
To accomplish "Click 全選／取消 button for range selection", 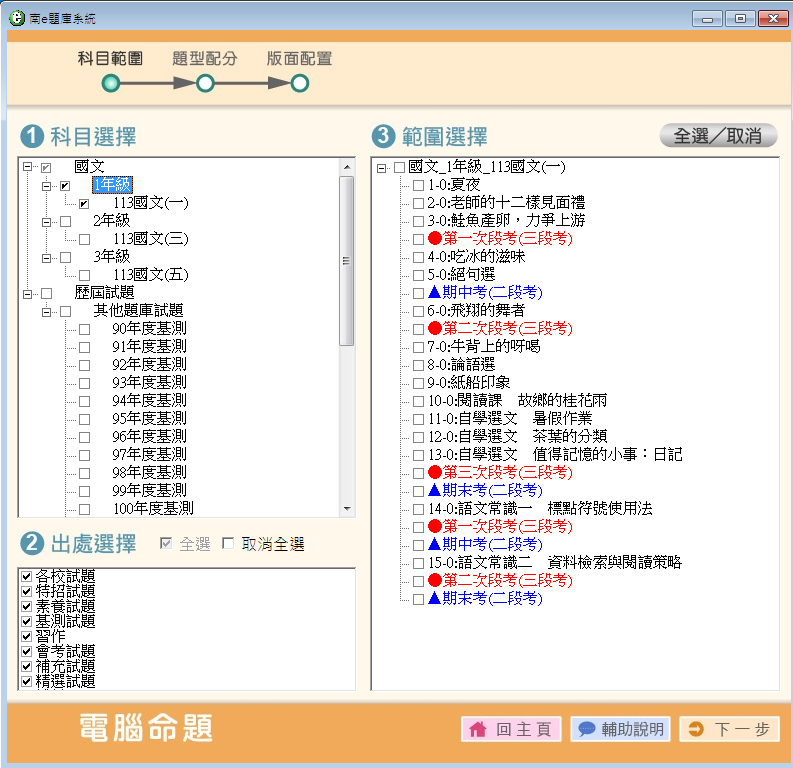I will pos(718,135).
